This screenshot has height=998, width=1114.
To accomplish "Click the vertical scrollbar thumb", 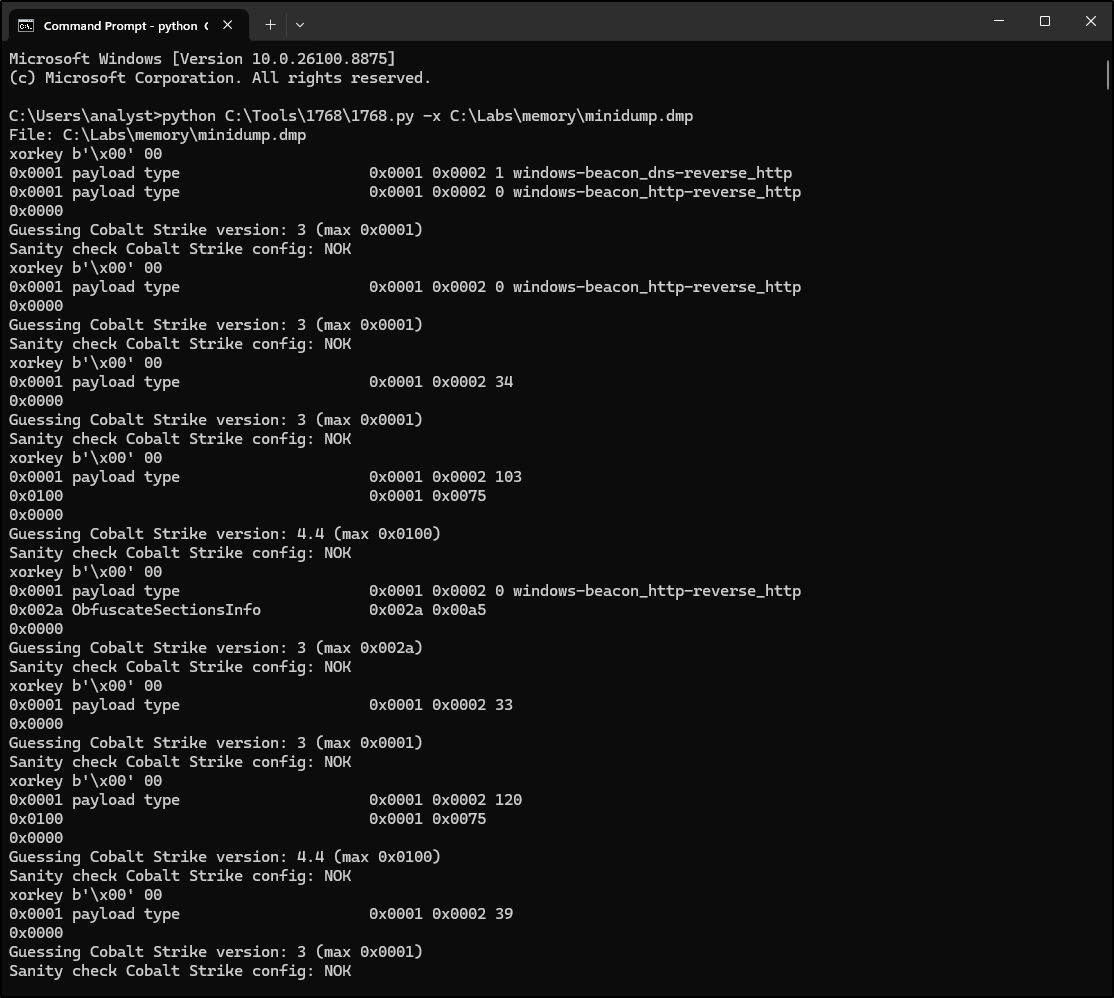I will tap(1108, 75).
